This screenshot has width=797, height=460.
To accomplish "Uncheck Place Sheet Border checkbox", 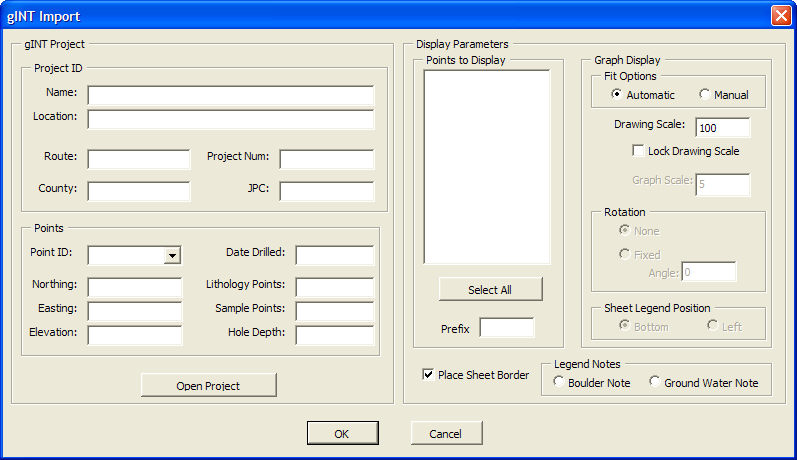I will click(x=429, y=375).
